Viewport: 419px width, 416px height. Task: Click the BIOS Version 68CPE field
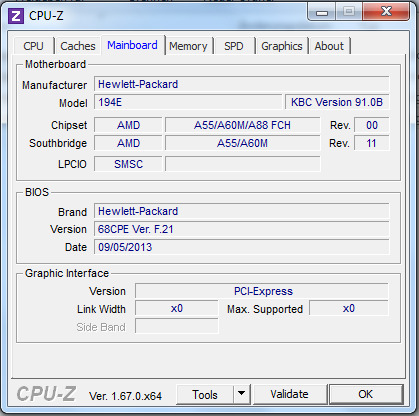coord(242,229)
